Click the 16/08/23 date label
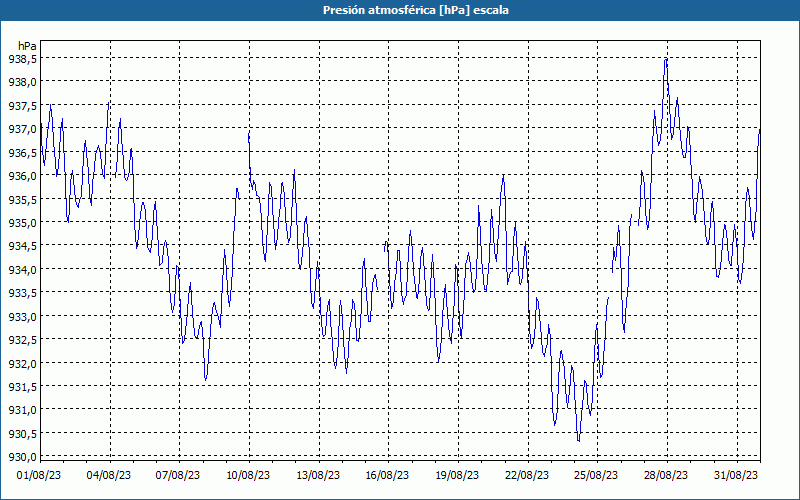Image resolution: width=800 pixels, height=500 pixels. pyautogui.click(x=387, y=476)
